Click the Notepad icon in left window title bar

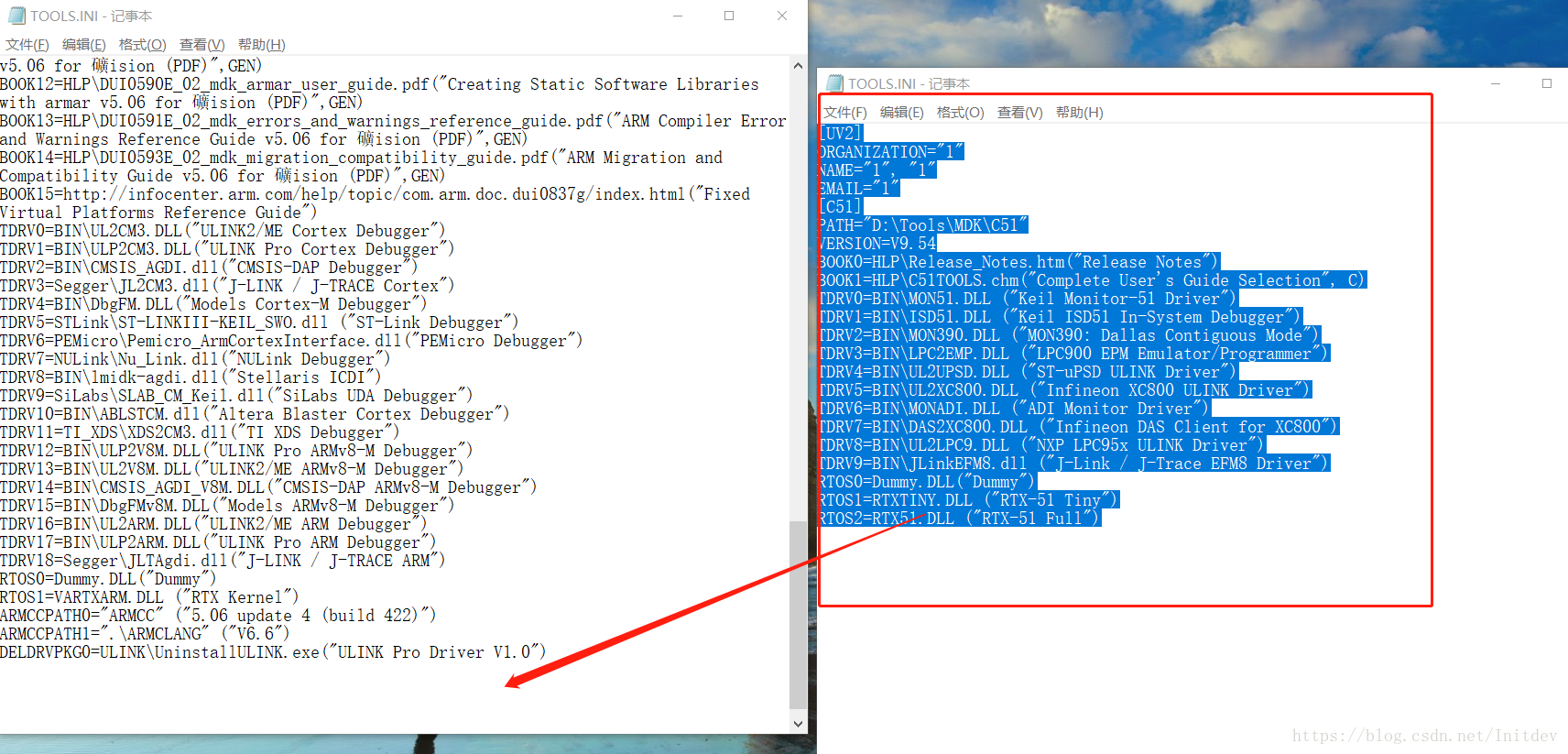(x=16, y=16)
